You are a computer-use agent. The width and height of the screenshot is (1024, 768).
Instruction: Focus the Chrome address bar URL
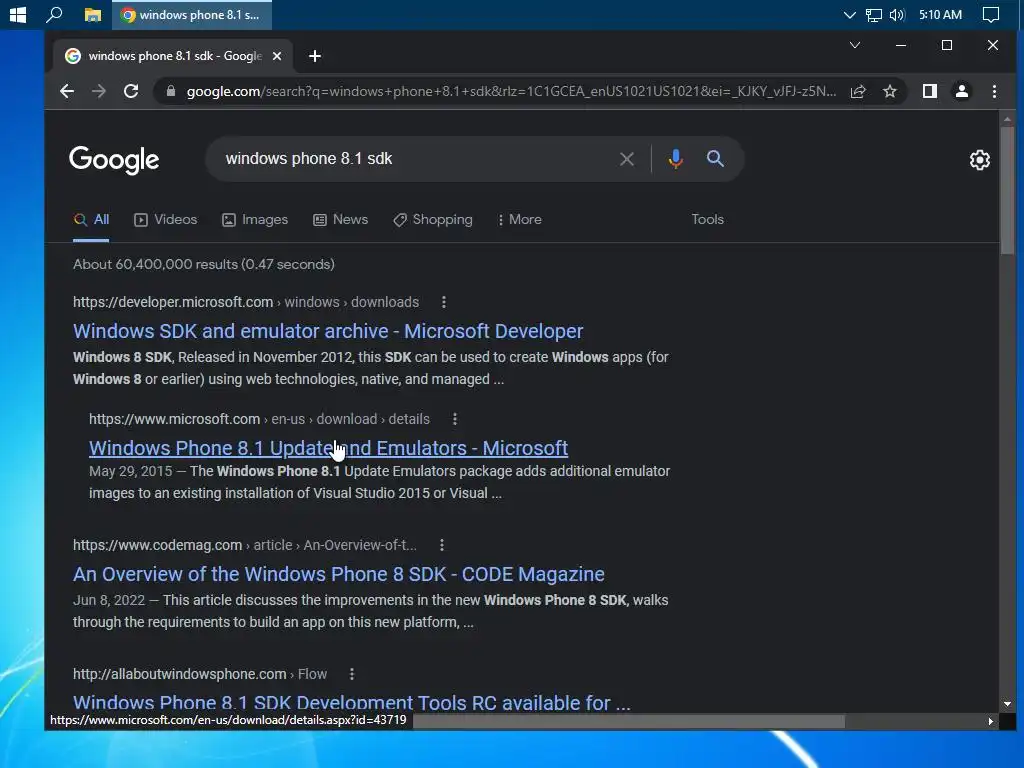tap(511, 91)
